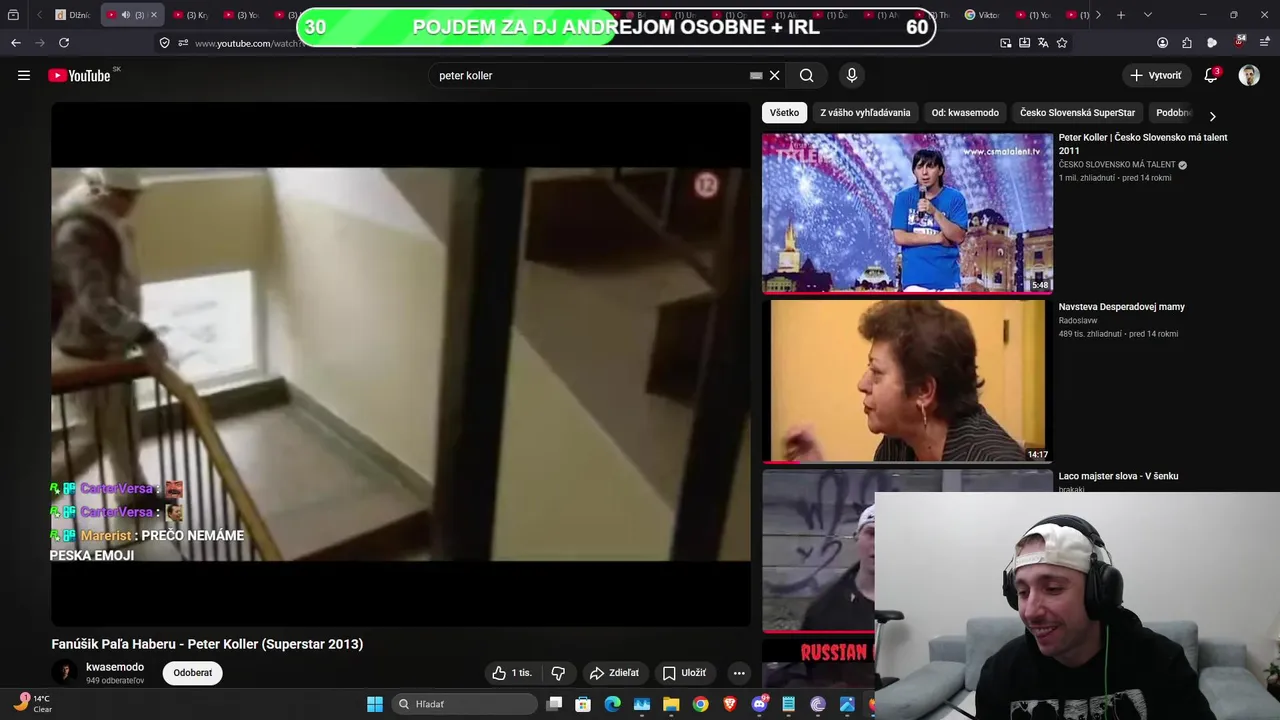
Task: Open the weather widget showing 14°C
Action: pyautogui.click(x=32, y=703)
